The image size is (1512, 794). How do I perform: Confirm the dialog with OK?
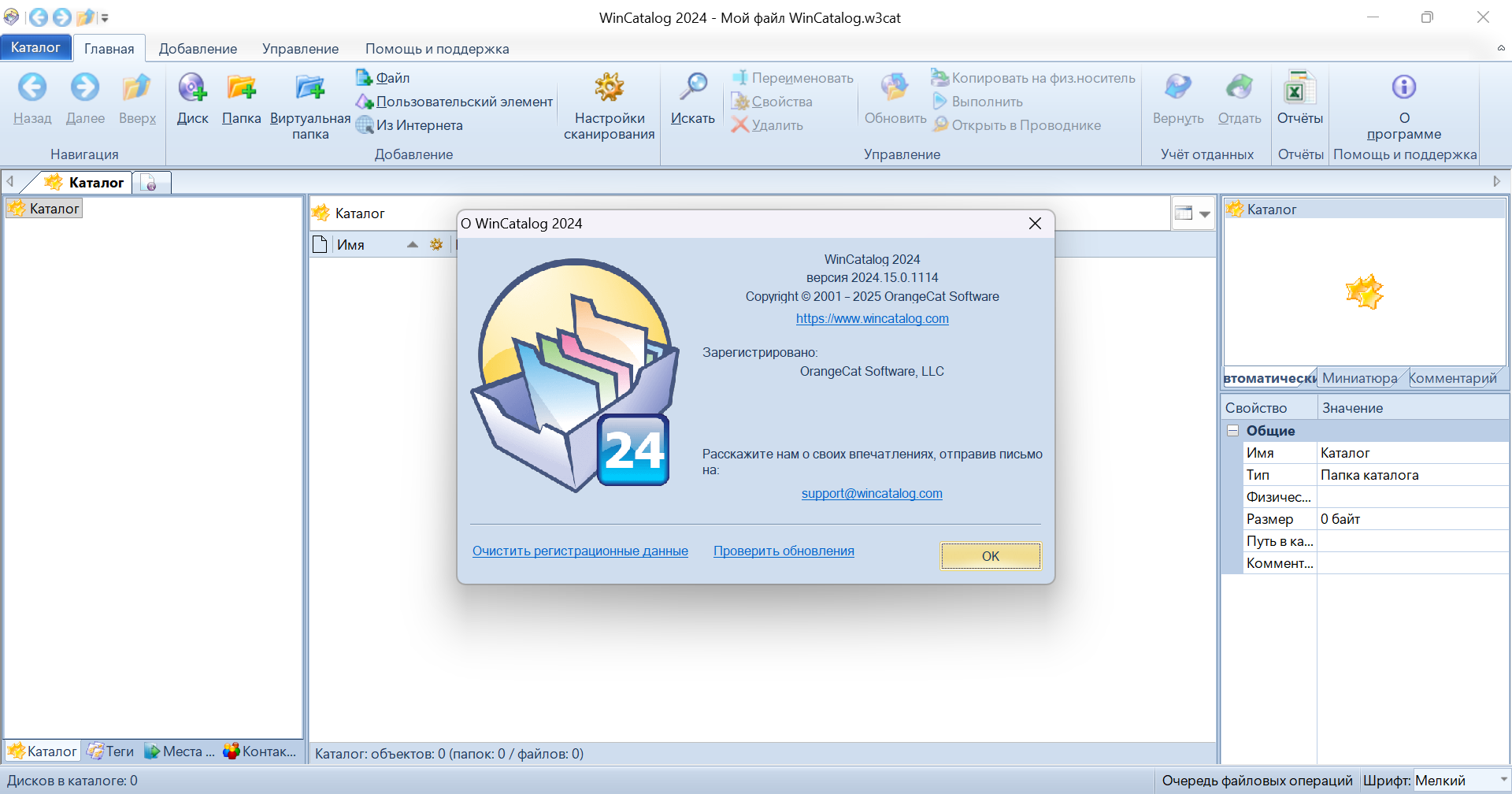991,556
